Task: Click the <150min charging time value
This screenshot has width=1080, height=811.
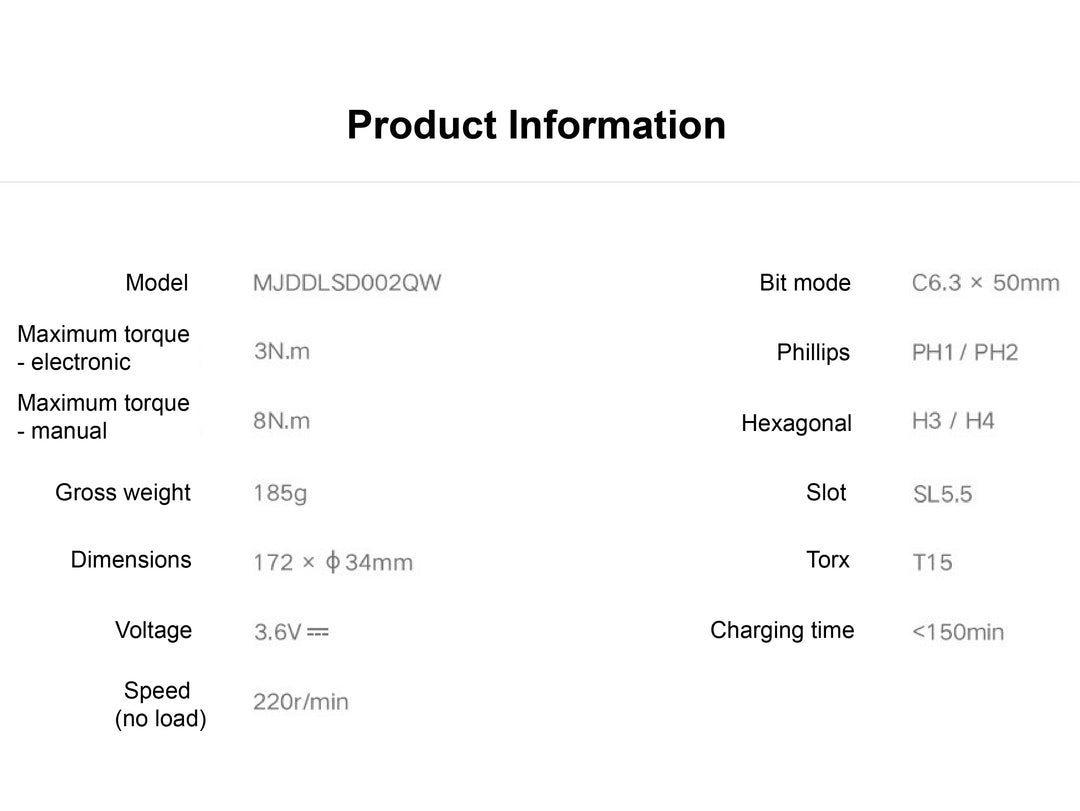Action: 958,632
